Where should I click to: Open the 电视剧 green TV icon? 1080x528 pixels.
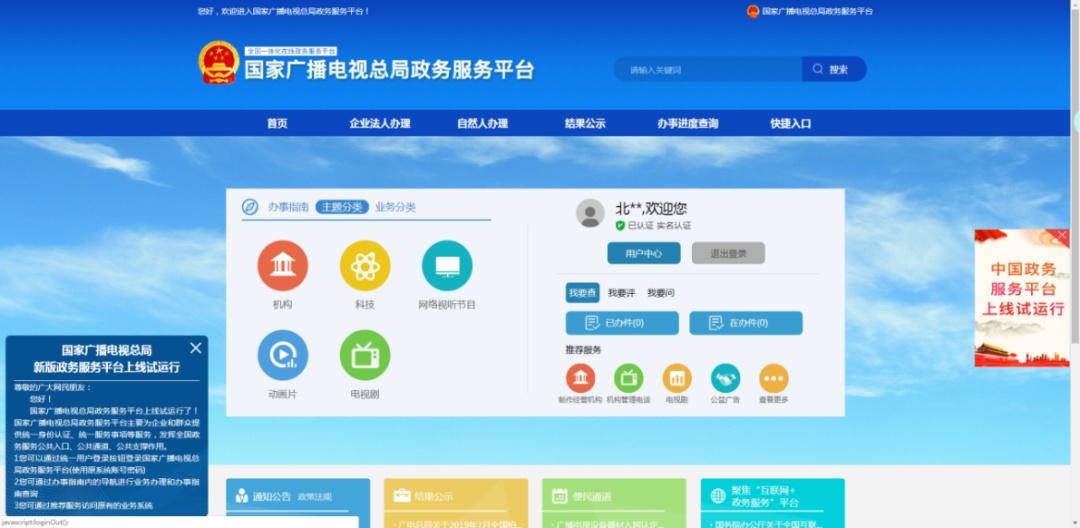click(x=365, y=355)
